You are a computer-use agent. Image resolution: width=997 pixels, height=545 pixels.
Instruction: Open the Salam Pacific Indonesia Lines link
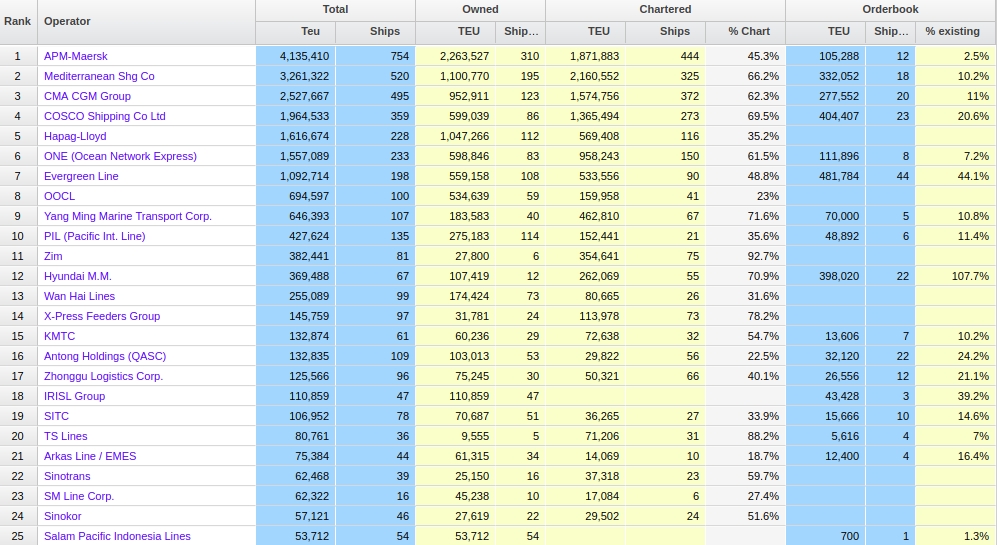click(117, 537)
